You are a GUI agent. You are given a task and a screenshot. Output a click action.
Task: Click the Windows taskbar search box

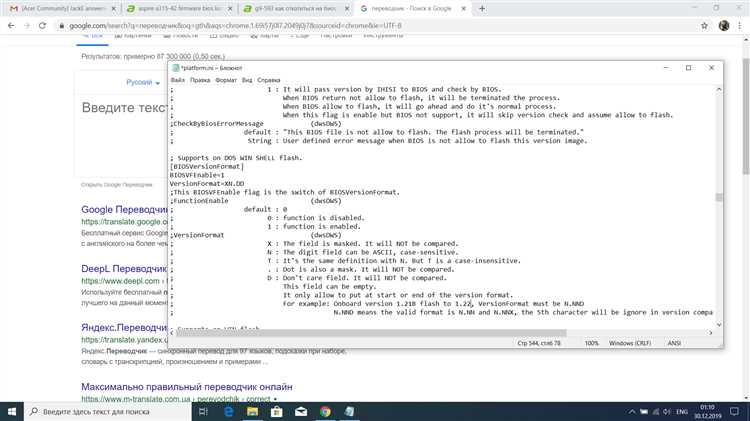tap(108, 411)
